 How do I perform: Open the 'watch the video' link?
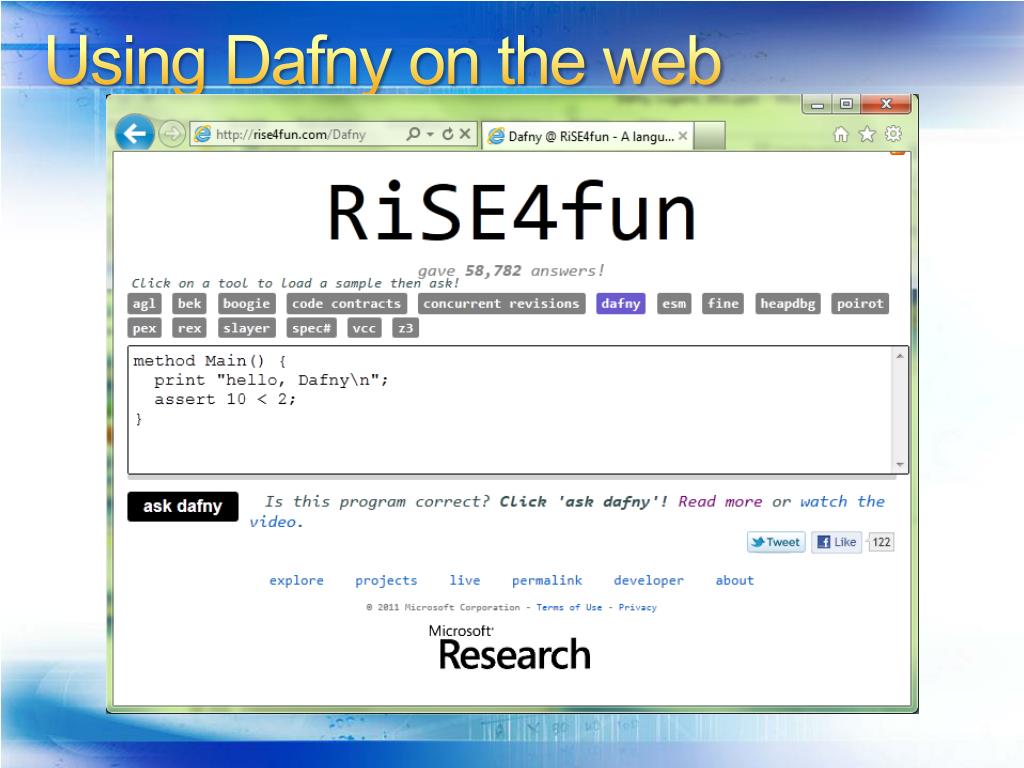(842, 502)
